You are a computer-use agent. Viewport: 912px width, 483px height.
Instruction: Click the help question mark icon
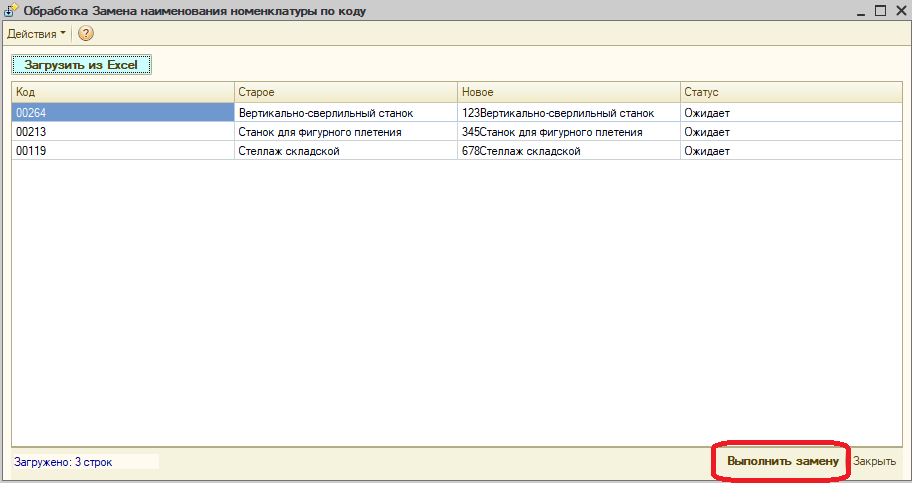coord(86,33)
